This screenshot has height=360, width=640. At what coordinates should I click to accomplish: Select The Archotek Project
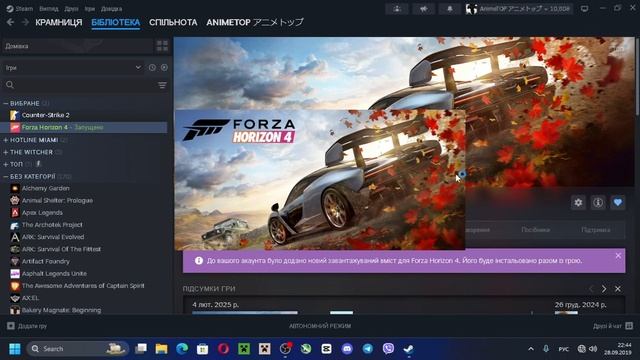[52, 225]
